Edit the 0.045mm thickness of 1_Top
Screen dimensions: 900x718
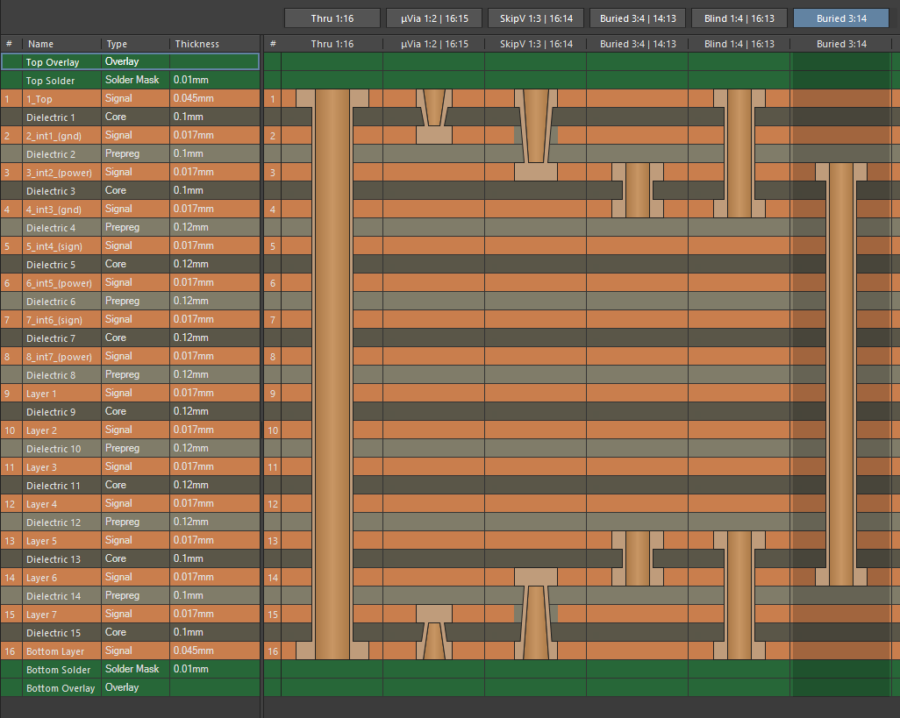(x=194, y=99)
